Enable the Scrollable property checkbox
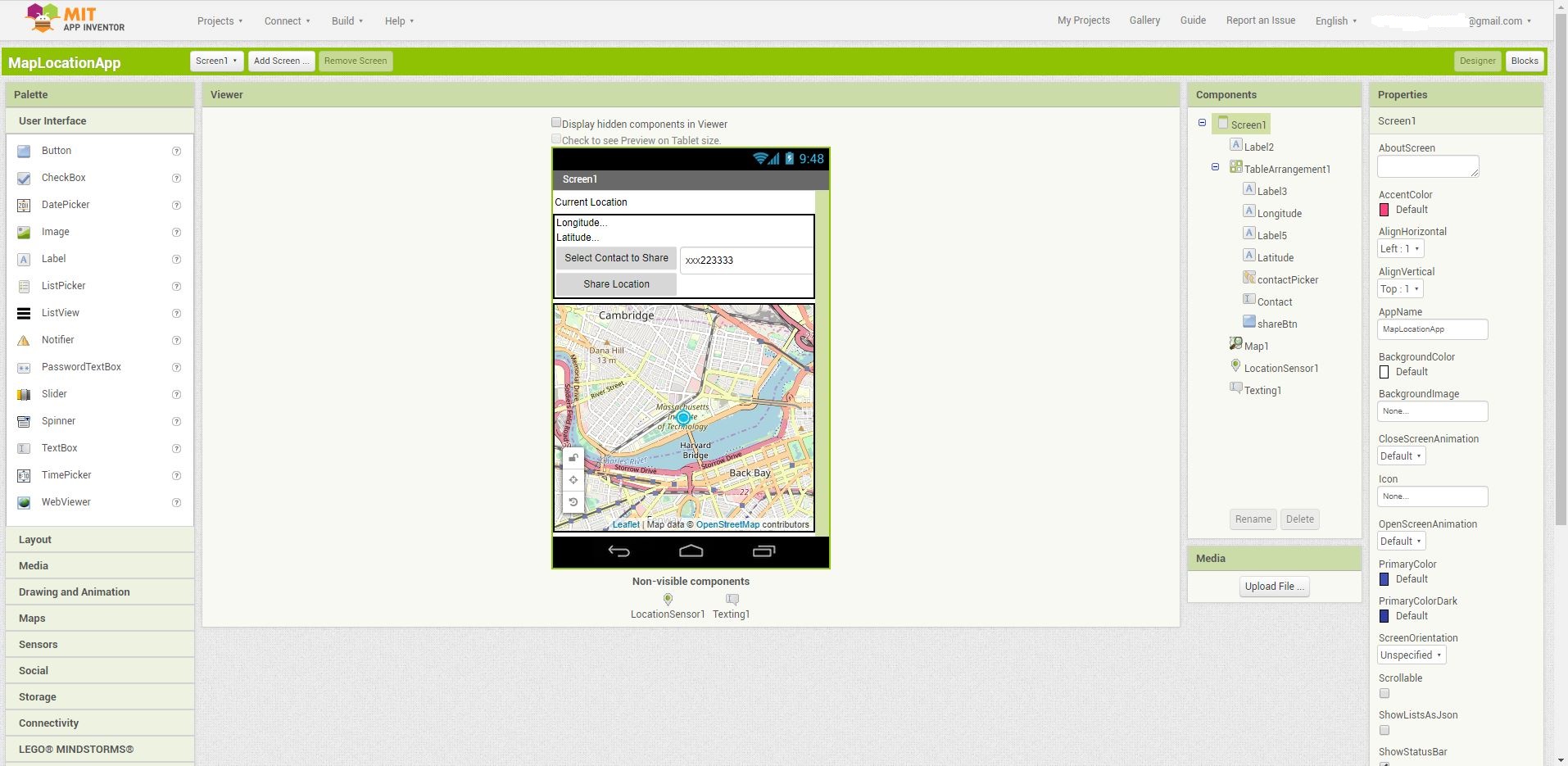This screenshot has height=766, width=1568. coord(1384,693)
